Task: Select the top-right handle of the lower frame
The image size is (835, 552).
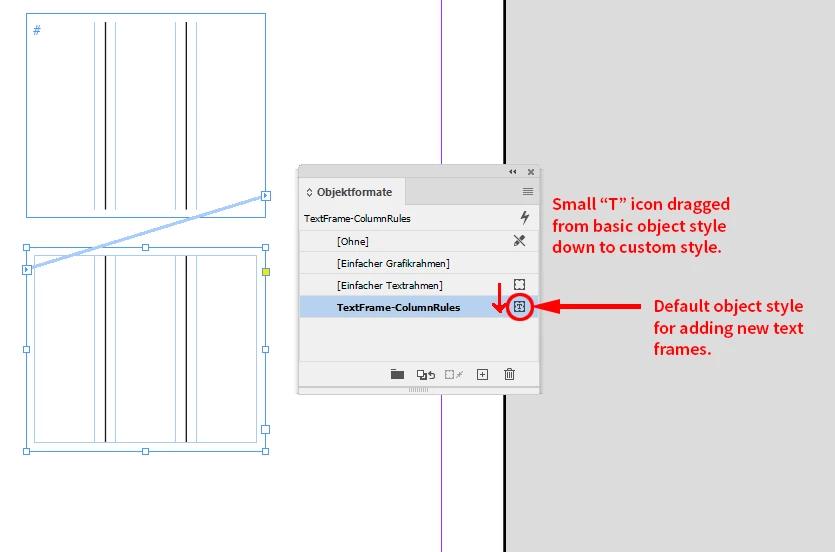Action: click(266, 248)
